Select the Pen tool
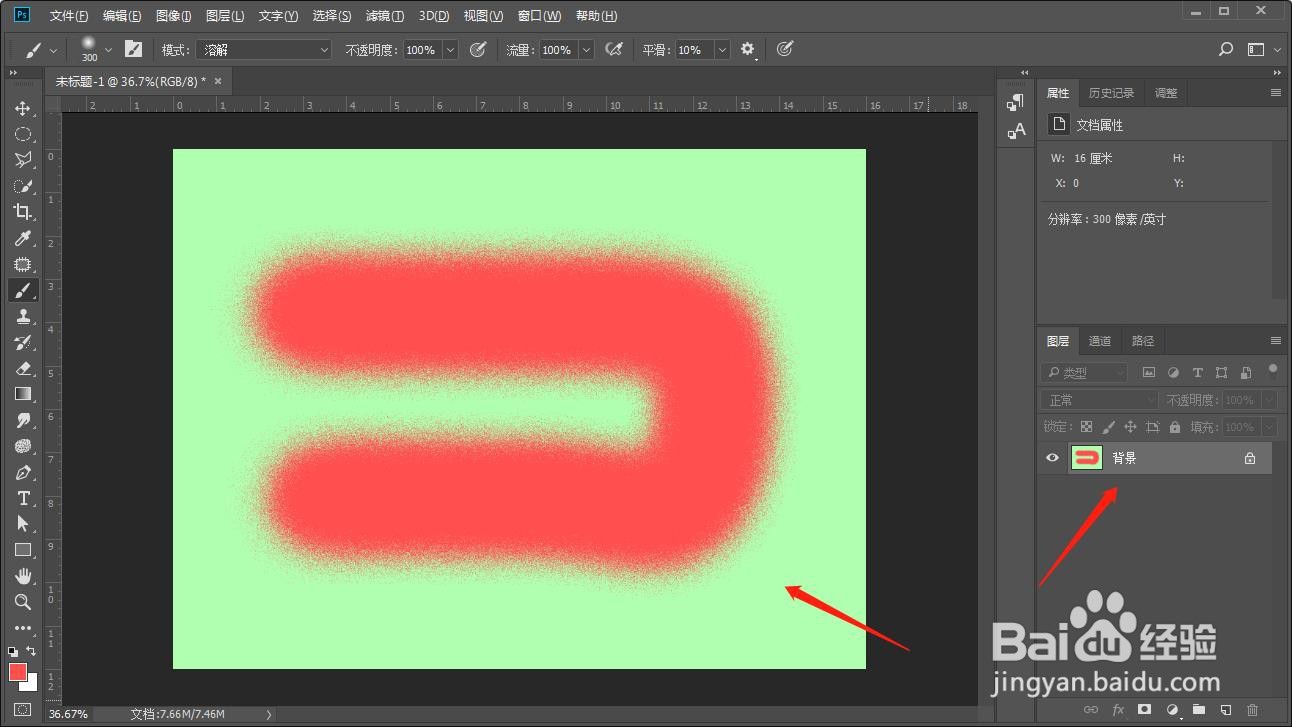The width and height of the screenshot is (1292, 727). (x=23, y=472)
